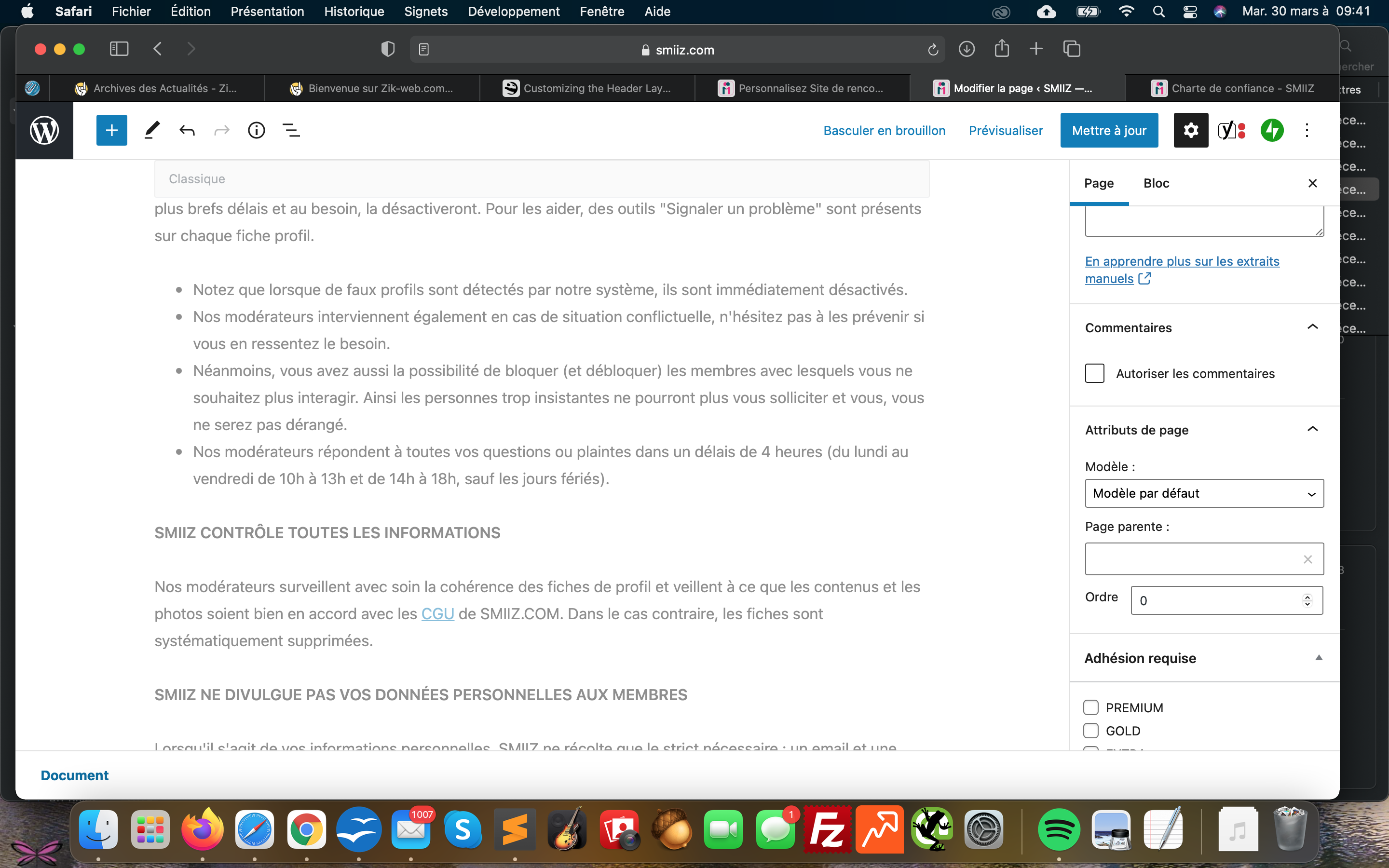Click the Safari address bar
This screenshot has height=868, width=1389.
coord(677,50)
